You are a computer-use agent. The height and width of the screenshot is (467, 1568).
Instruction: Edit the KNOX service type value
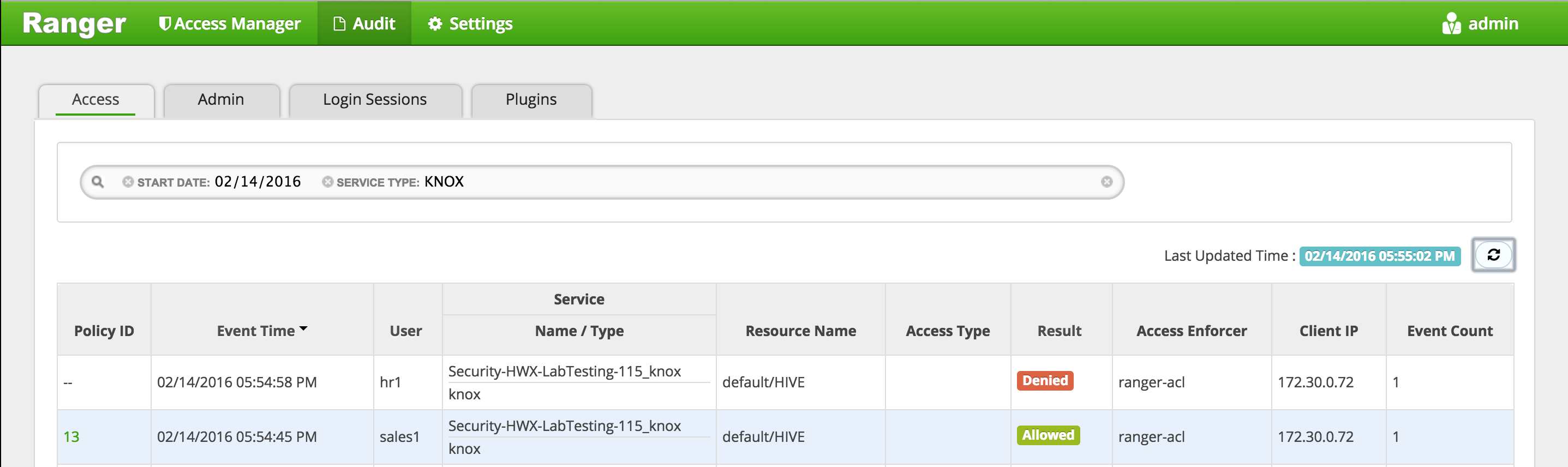[444, 182]
